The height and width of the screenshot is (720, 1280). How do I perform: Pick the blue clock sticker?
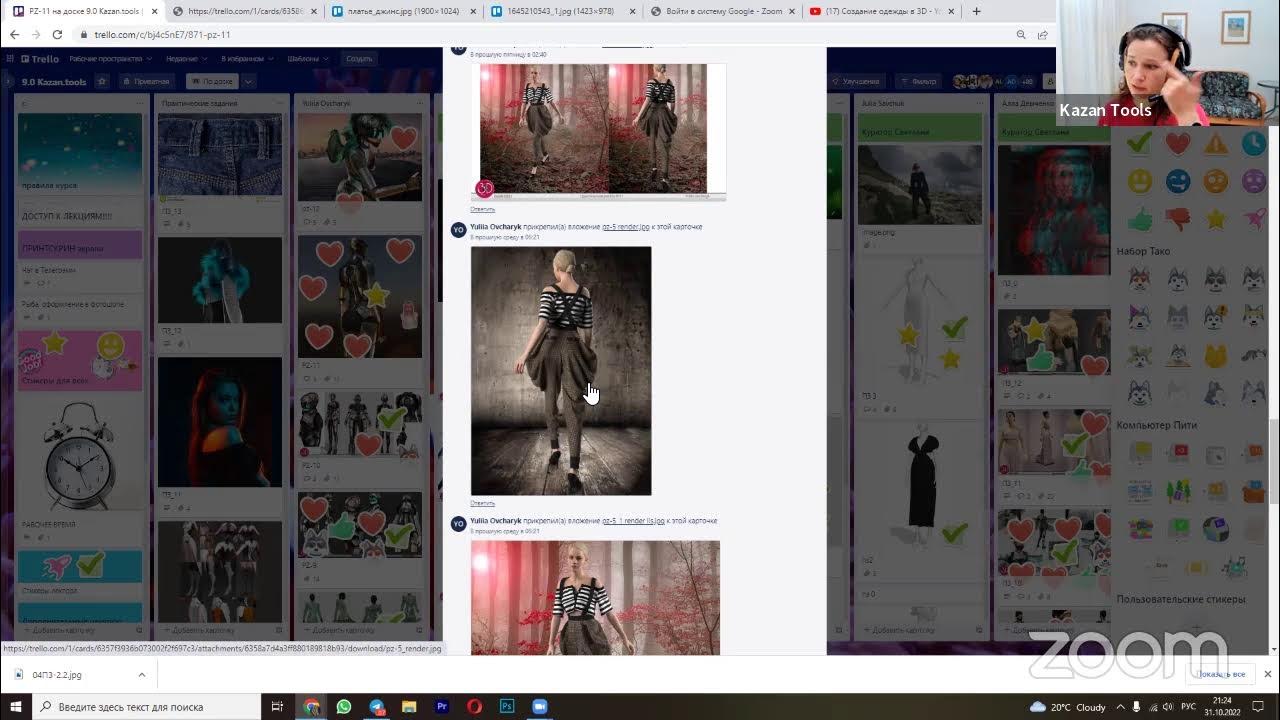tap(1253, 143)
